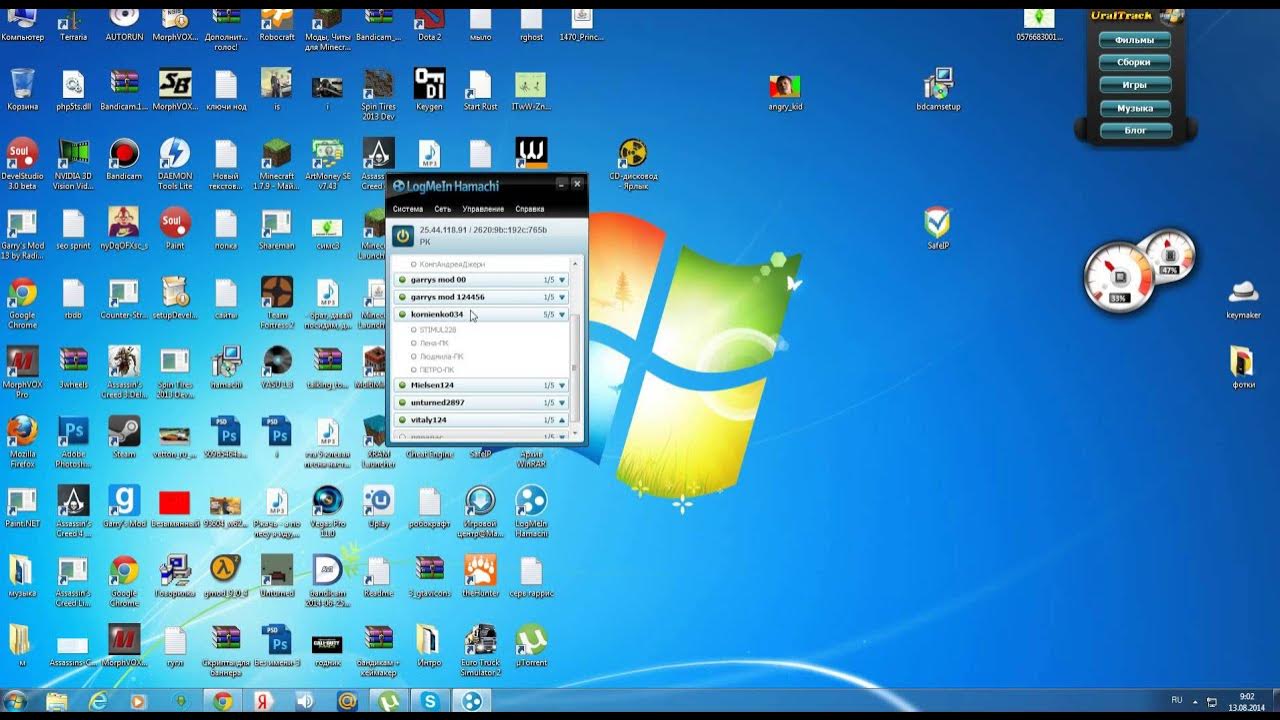This screenshot has height=720, width=1280.
Task: Toggle the Mielsen124 network arrow
Action: click(x=562, y=385)
